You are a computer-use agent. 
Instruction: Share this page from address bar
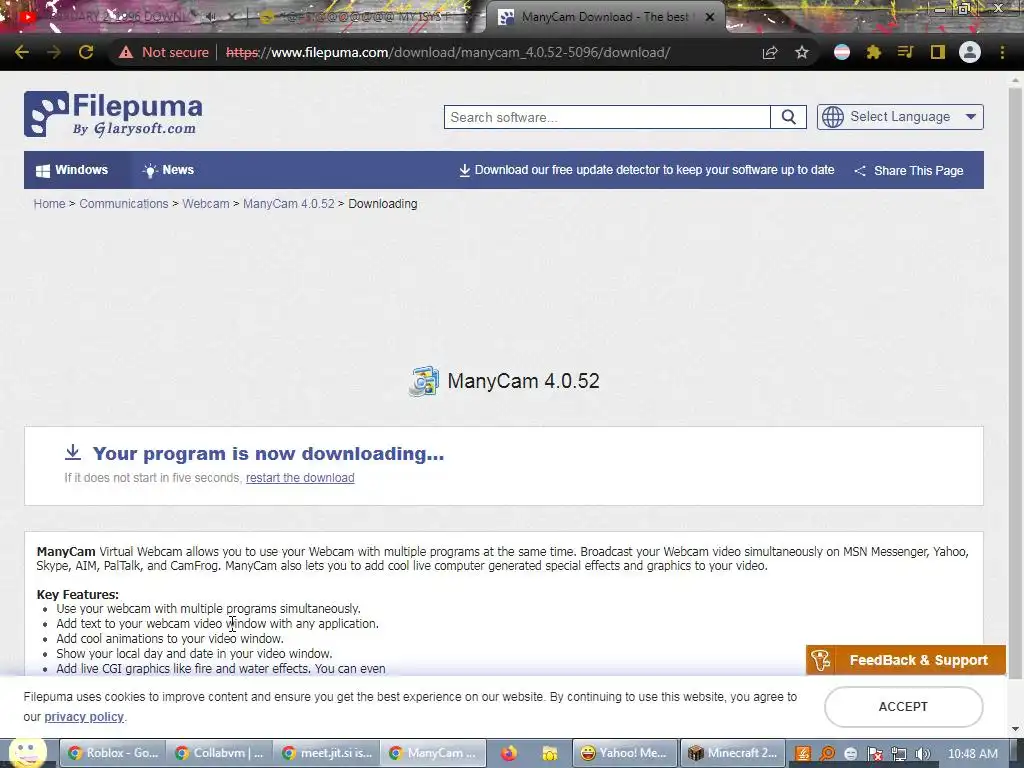(770, 52)
